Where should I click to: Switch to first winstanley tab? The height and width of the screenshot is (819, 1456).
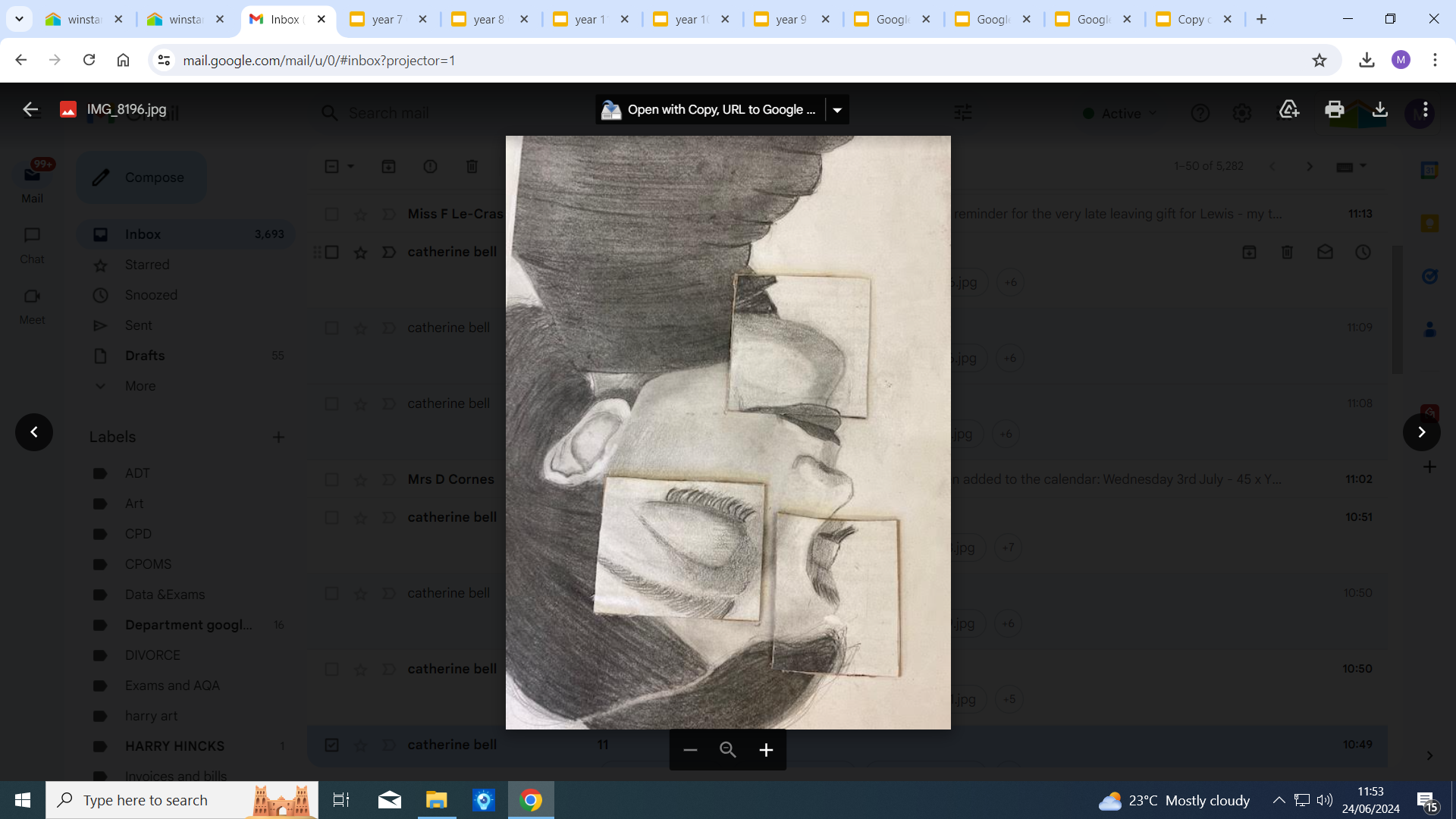(x=83, y=19)
